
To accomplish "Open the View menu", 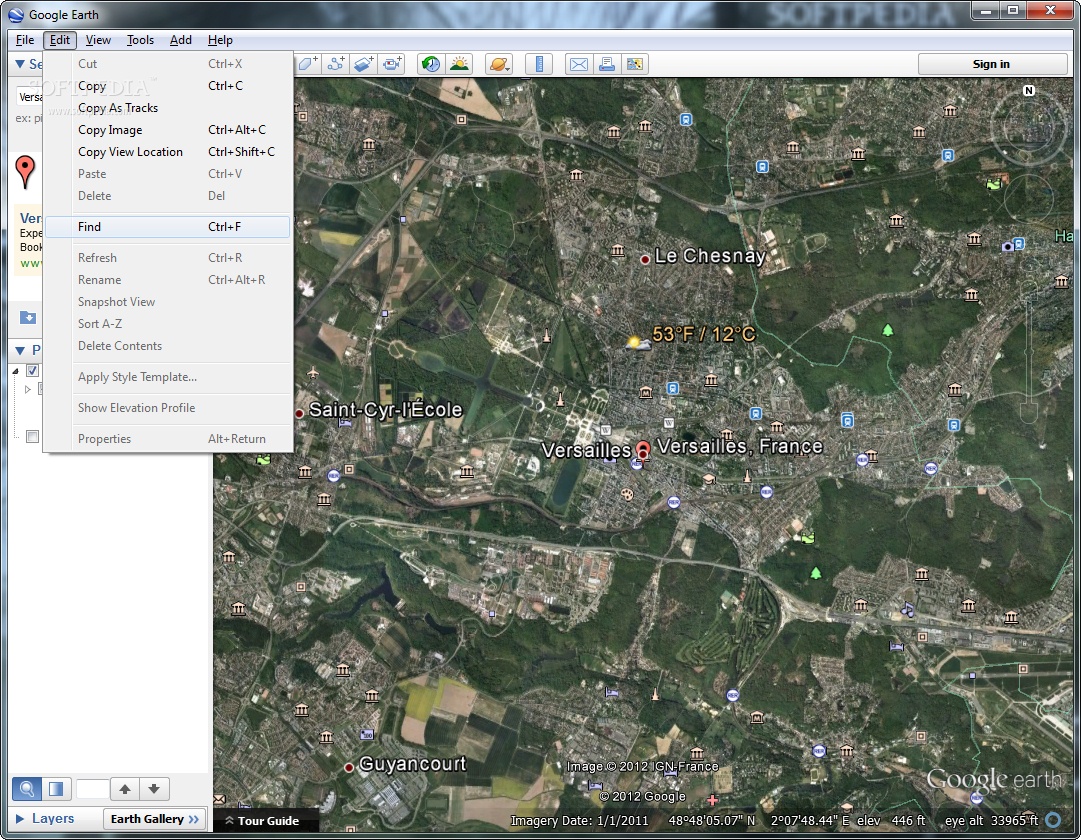I will tap(98, 40).
